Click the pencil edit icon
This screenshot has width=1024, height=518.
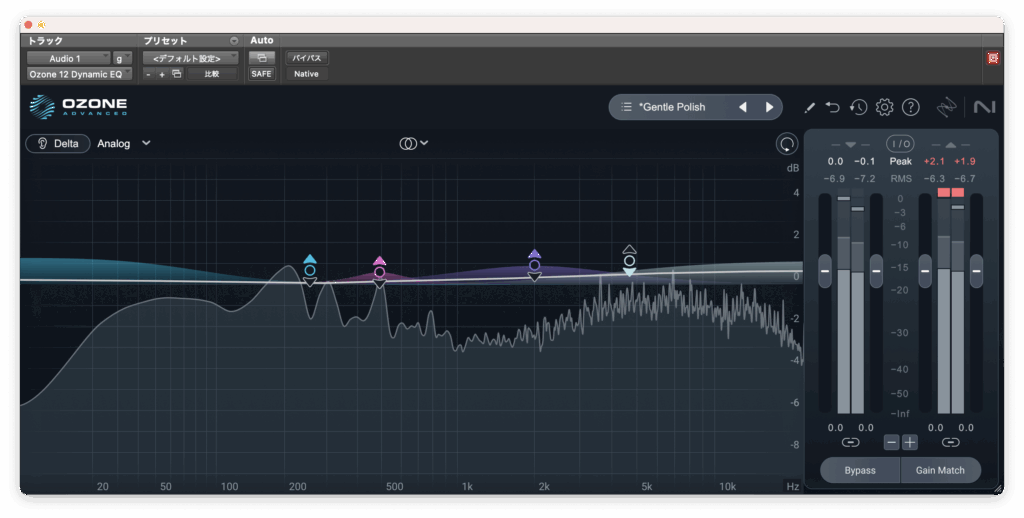tap(810, 107)
